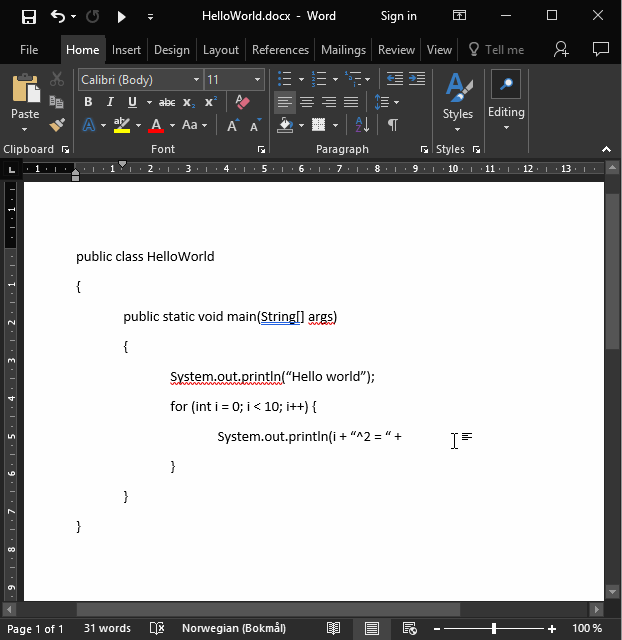Click the tab selector L icon on ruler
This screenshot has height=640, width=622.
pos(12,169)
